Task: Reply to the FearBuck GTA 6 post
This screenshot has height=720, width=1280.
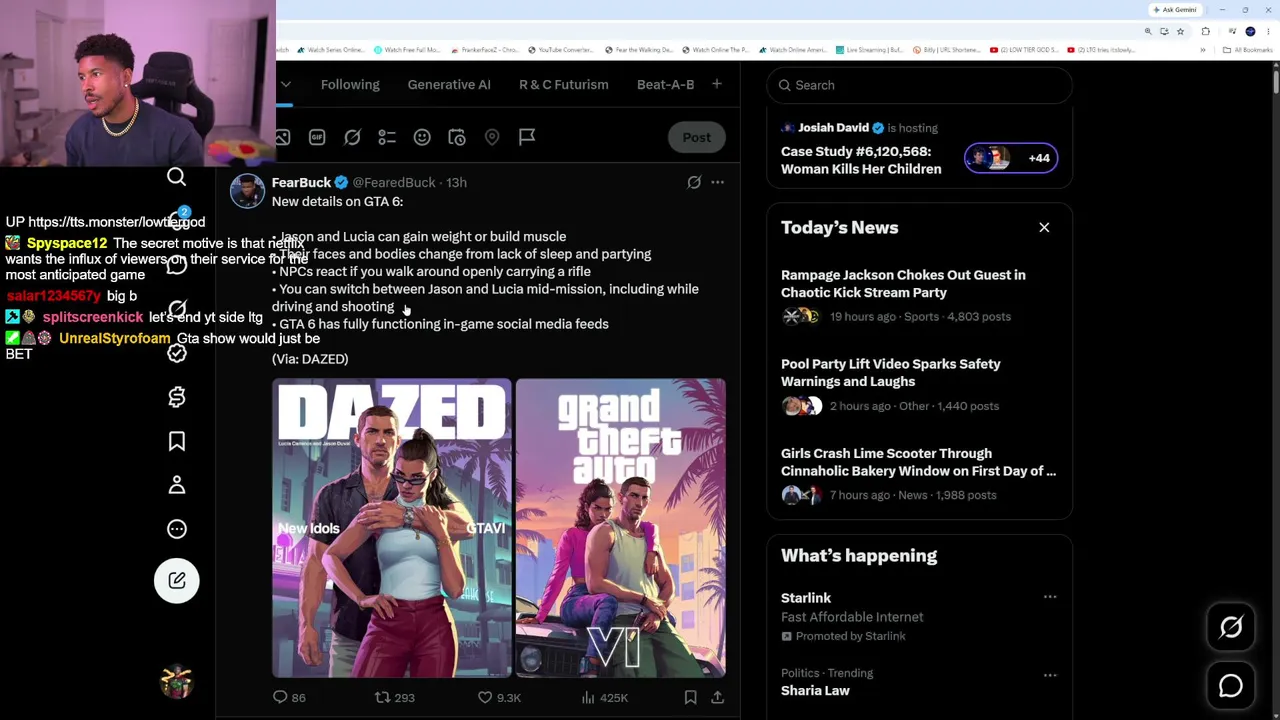Action: click(289, 698)
